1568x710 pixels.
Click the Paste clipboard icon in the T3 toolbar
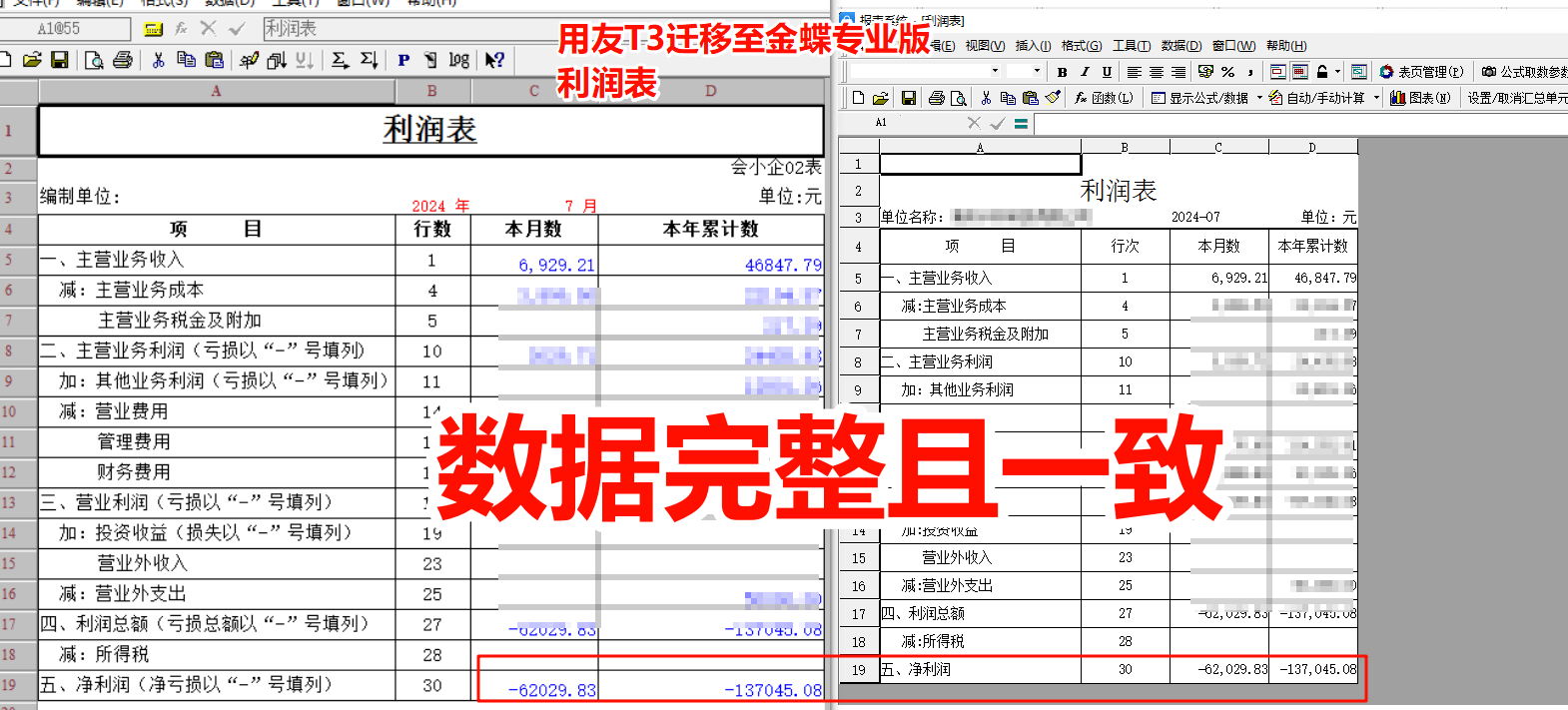point(214,60)
